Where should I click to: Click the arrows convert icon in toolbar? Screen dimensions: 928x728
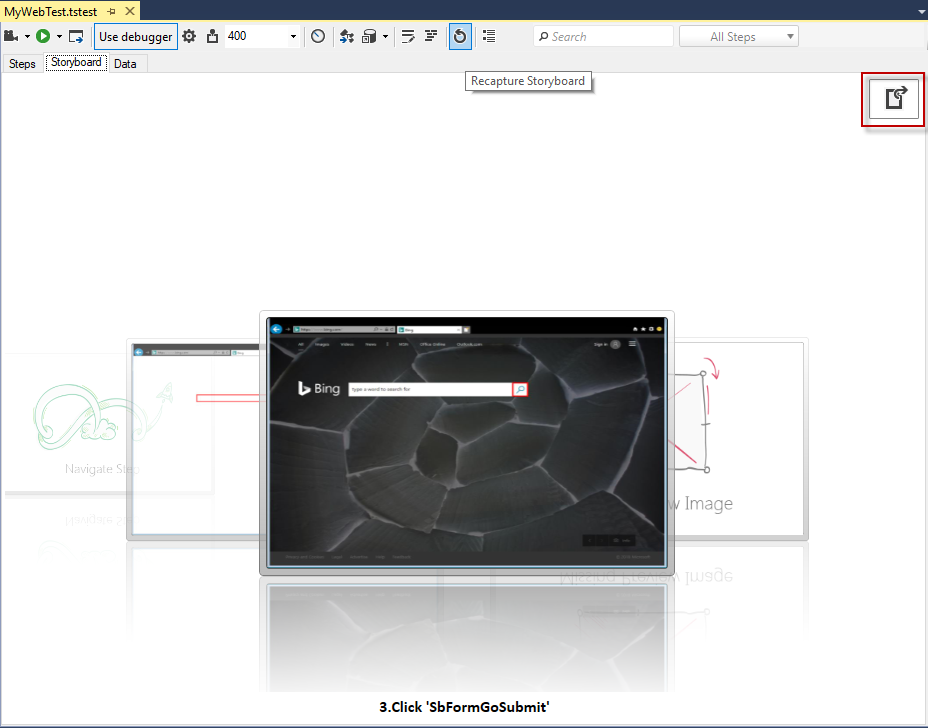347,37
